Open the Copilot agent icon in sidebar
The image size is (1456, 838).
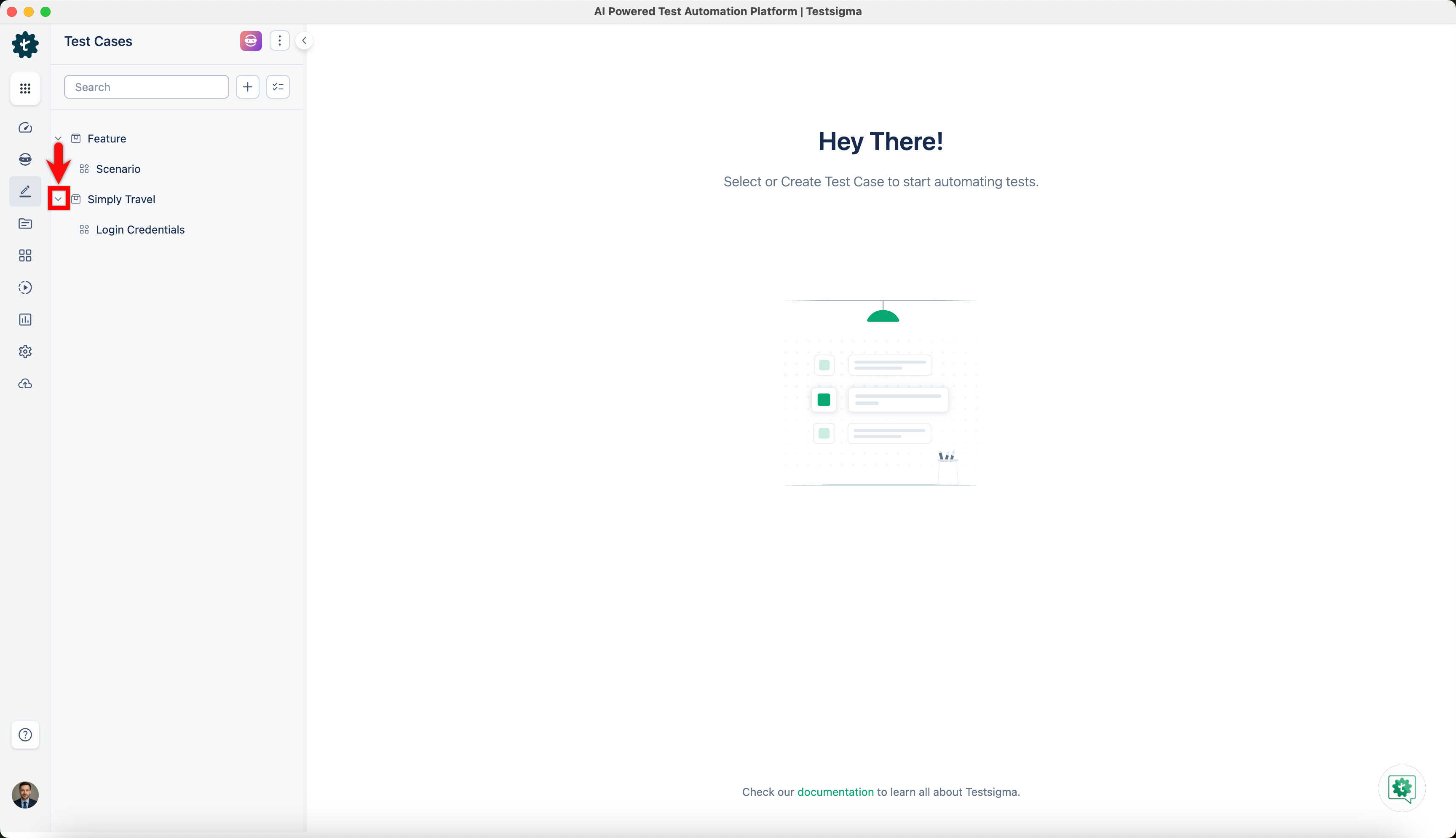pyautogui.click(x=25, y=159)
